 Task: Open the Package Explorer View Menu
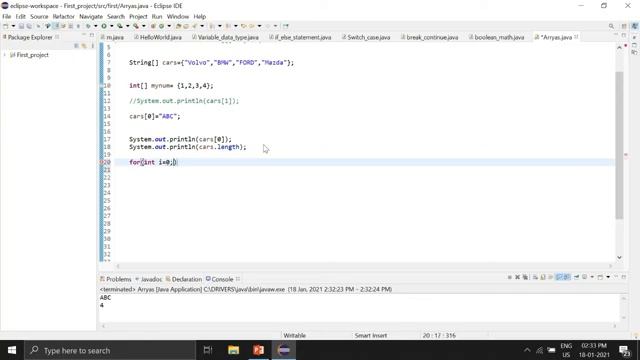point(92,46)
